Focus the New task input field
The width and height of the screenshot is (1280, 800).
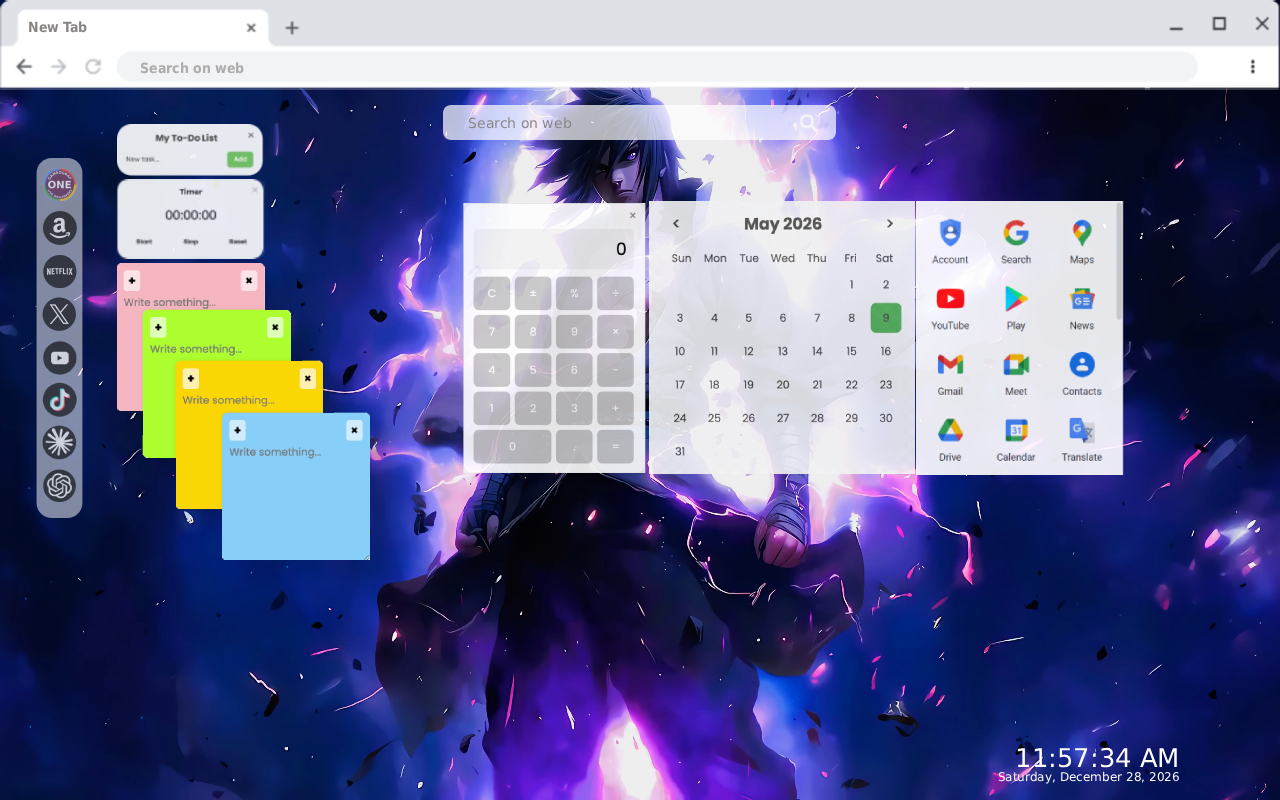[174, 159]
